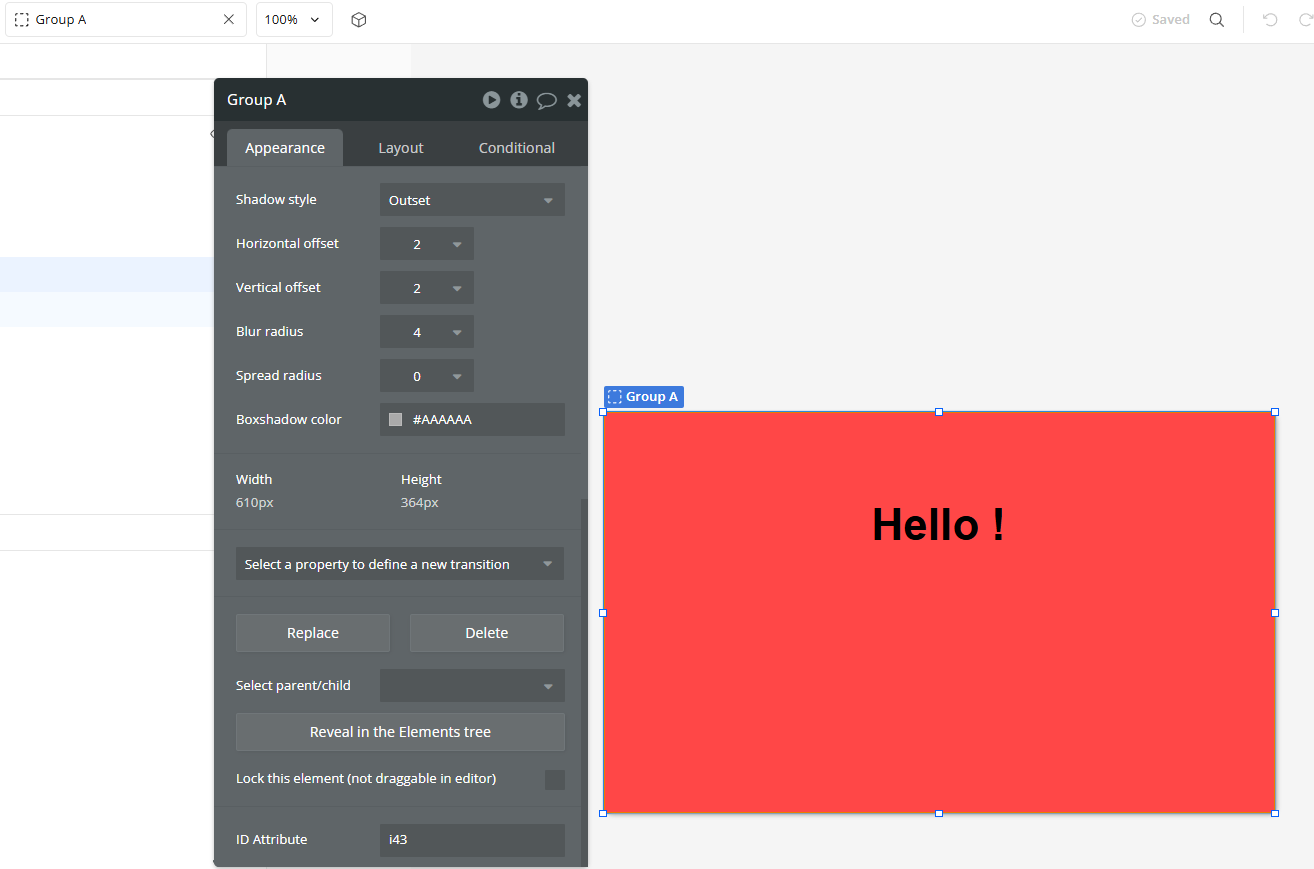Viewport: 1314px width, 869px height.
Task: Open the Shadow style dropdown
Action: click(x=471, y=199)
